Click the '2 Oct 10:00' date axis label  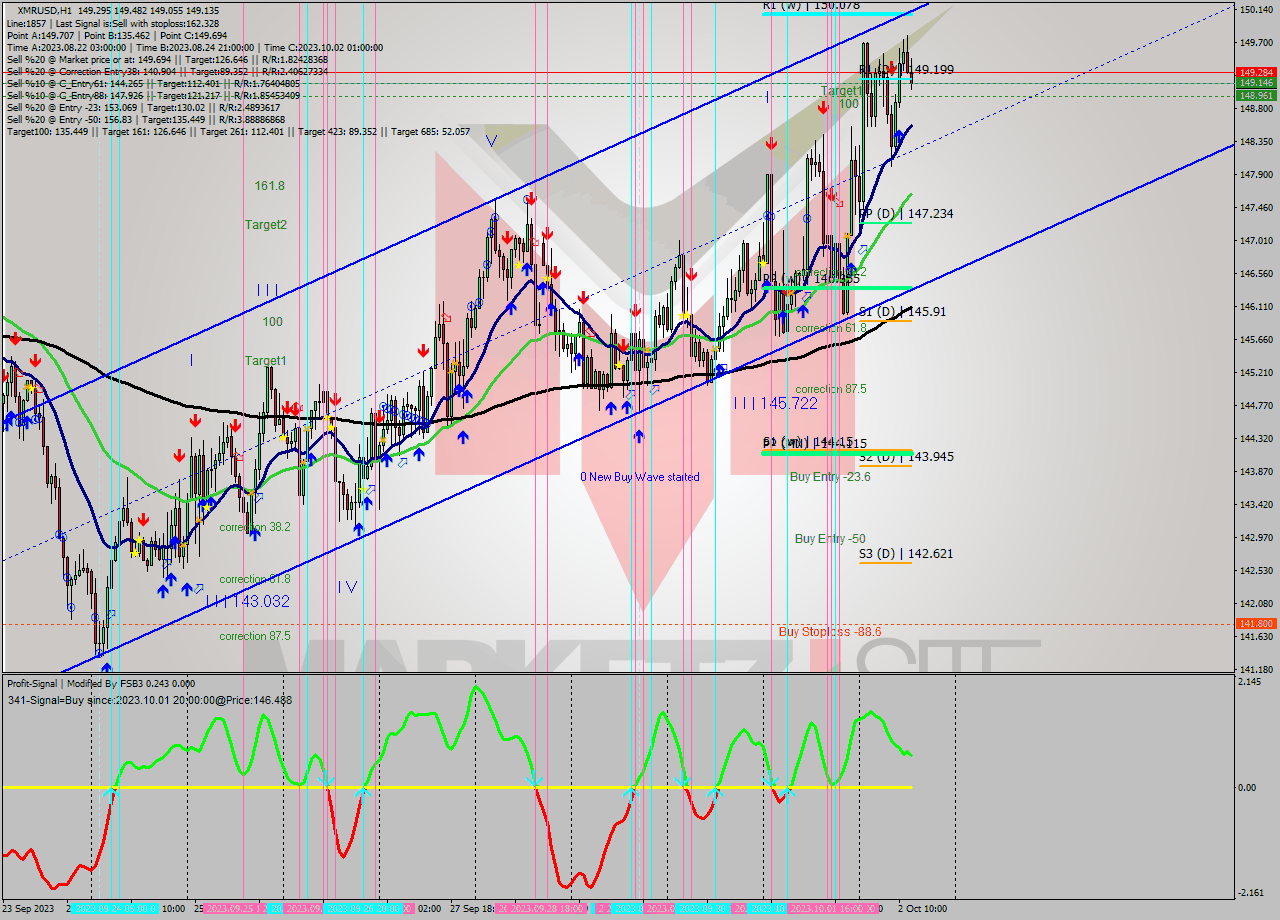point(920,909)
